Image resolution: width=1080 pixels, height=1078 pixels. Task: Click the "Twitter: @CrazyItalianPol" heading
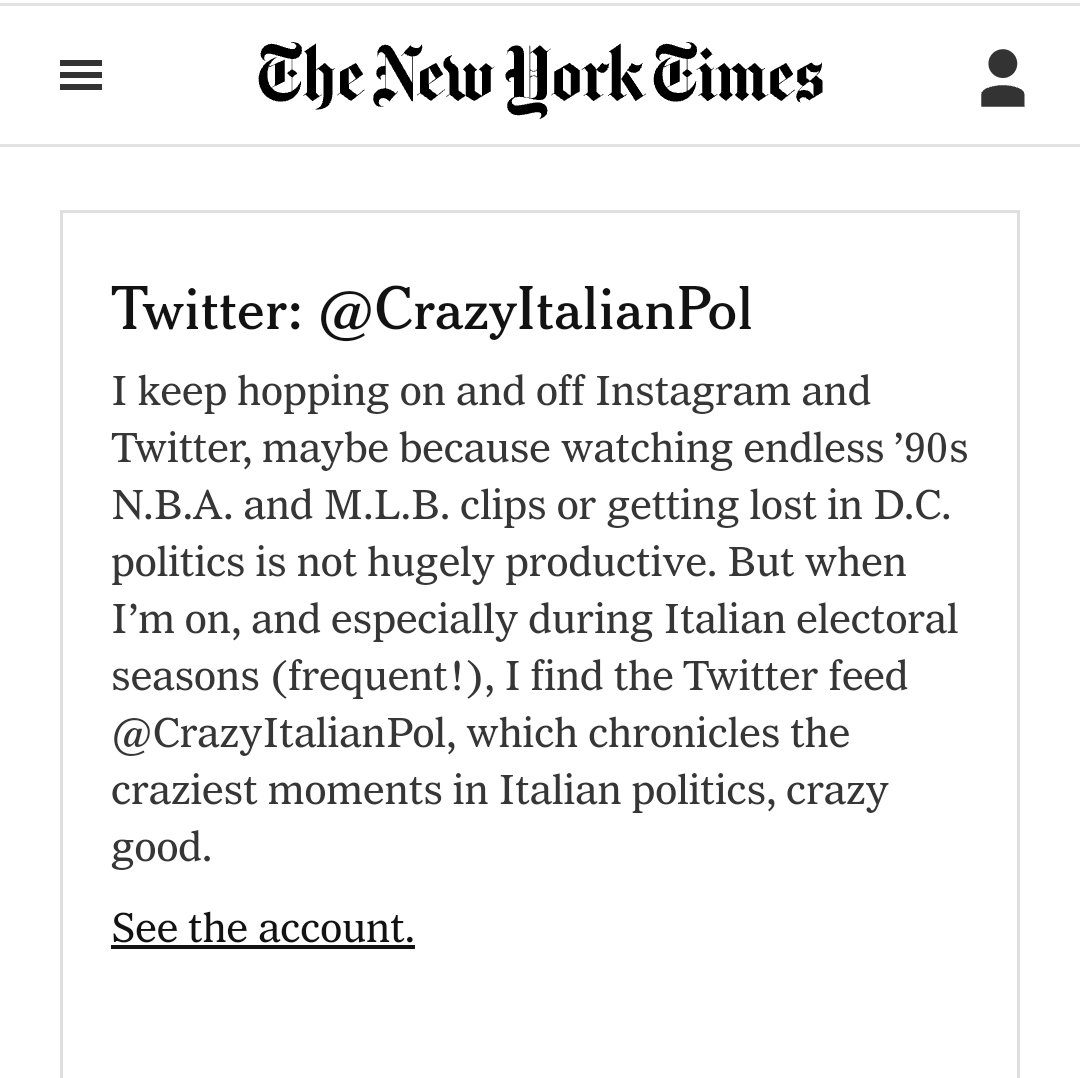[x=431, y=310]
